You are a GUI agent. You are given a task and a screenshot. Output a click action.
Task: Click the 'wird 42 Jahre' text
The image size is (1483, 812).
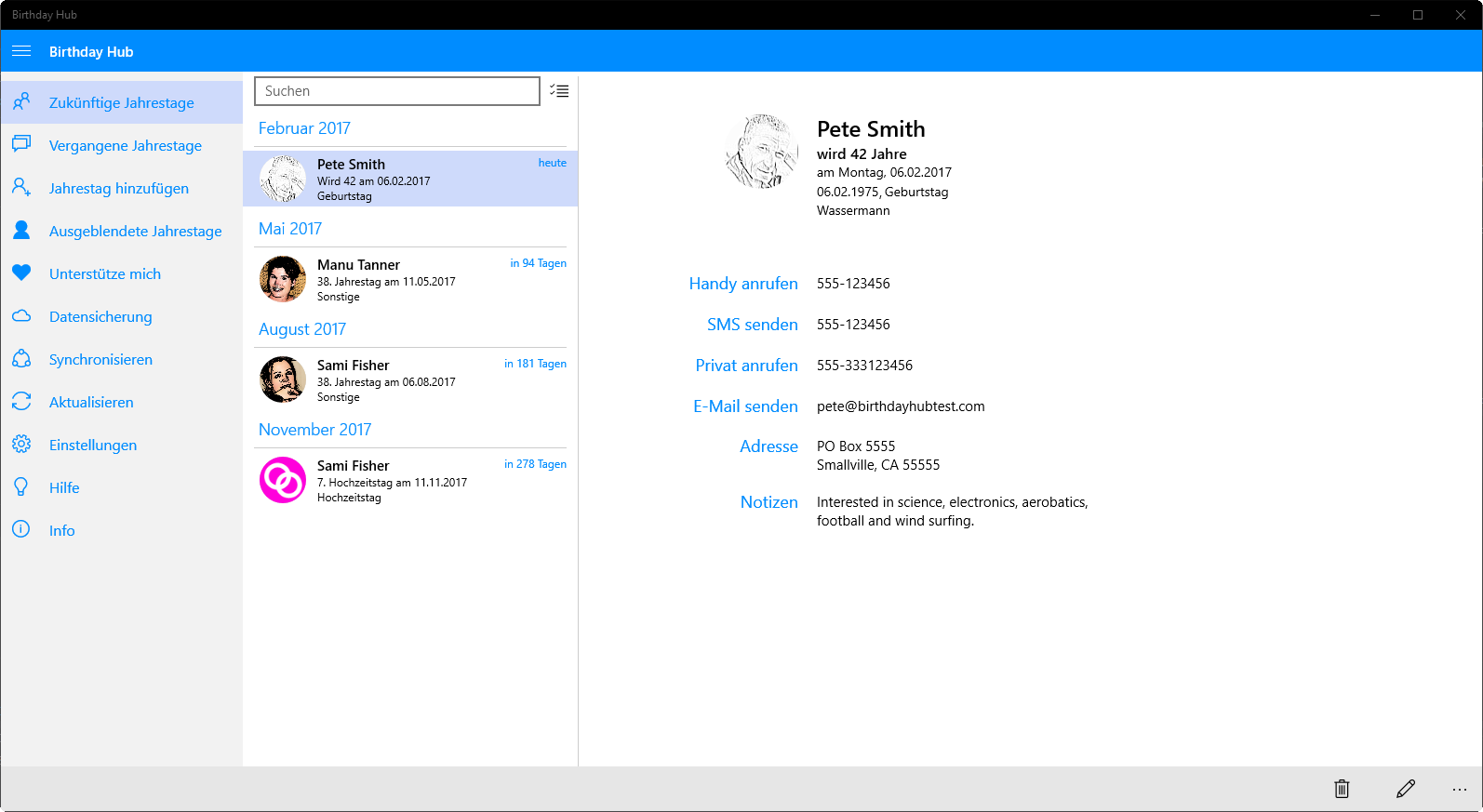coord(862,154)
